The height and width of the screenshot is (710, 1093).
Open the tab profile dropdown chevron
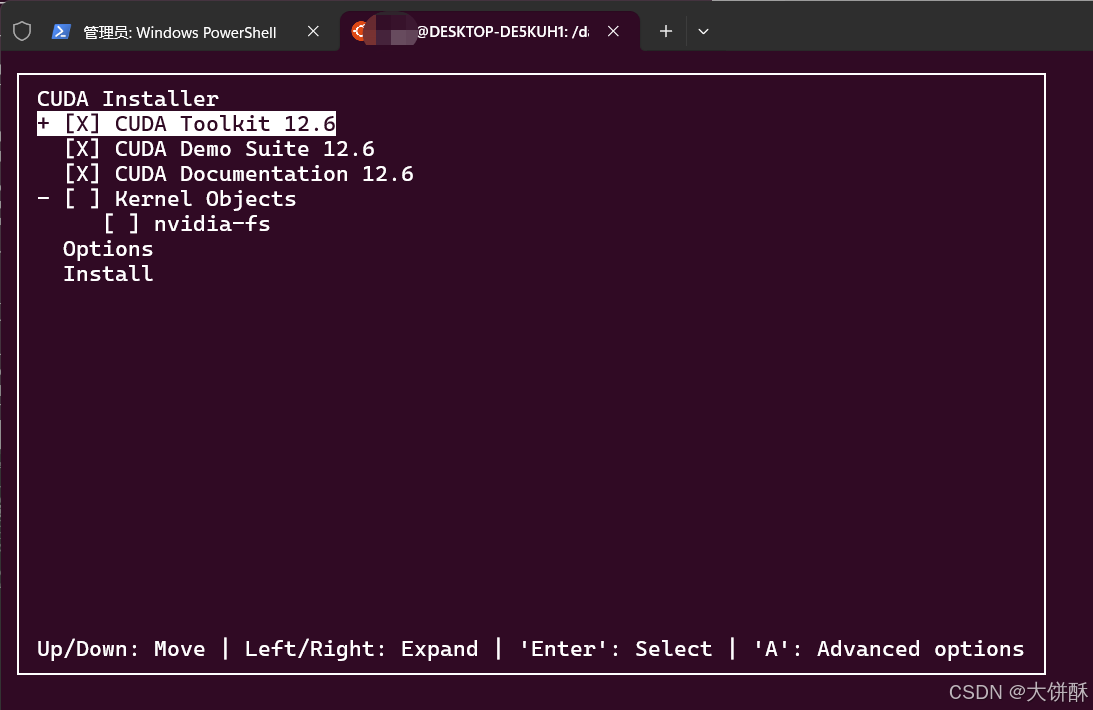703,31
